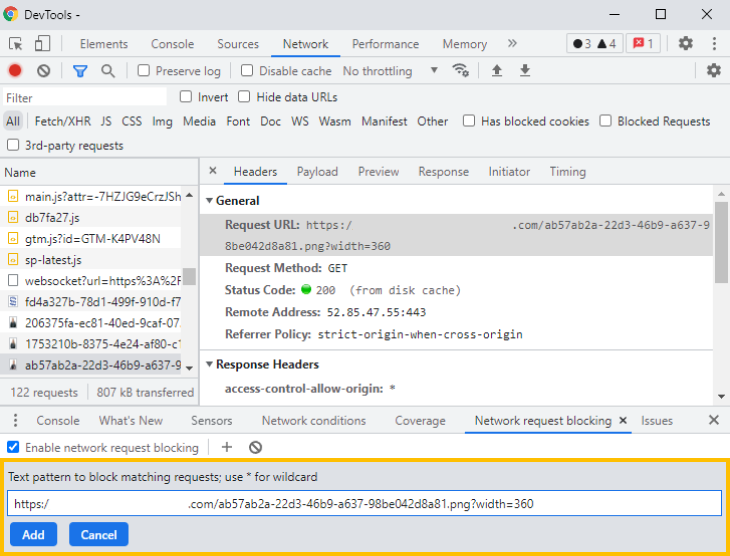Click the export HAR download icon
730x556 pixels.
[524, 71]
